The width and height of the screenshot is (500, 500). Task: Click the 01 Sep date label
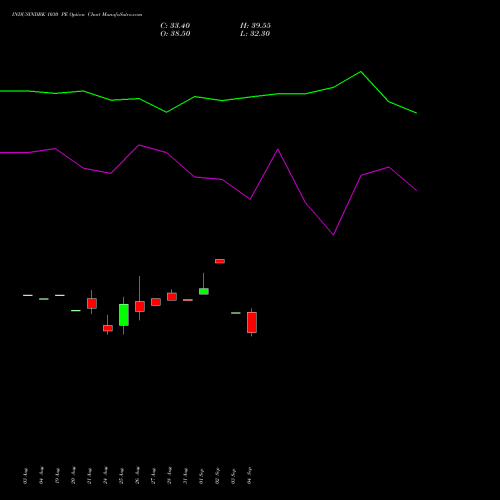click(202, 476)
